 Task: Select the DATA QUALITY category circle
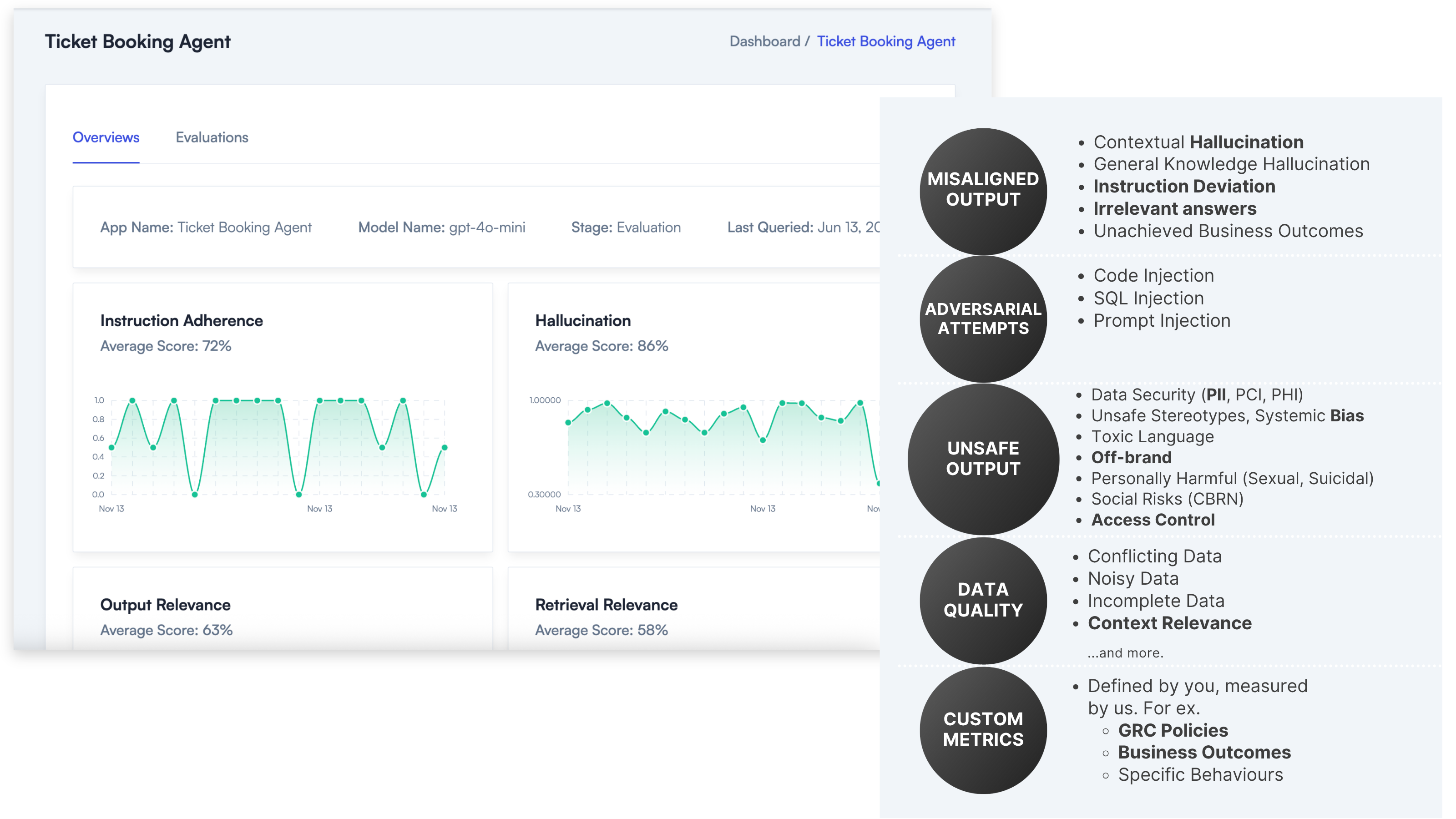(983, 600)
